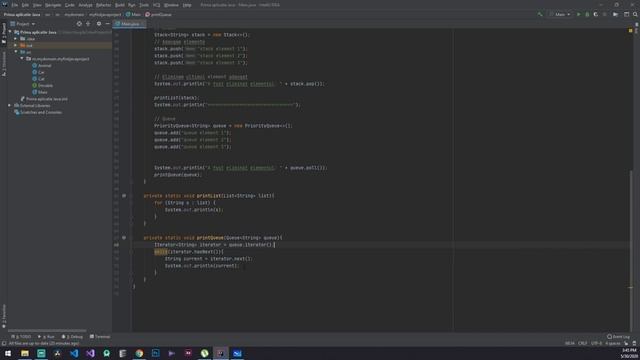The image size is (640, 360).
Task: Toggle the Run tool window button
Action: pos(46,337)
